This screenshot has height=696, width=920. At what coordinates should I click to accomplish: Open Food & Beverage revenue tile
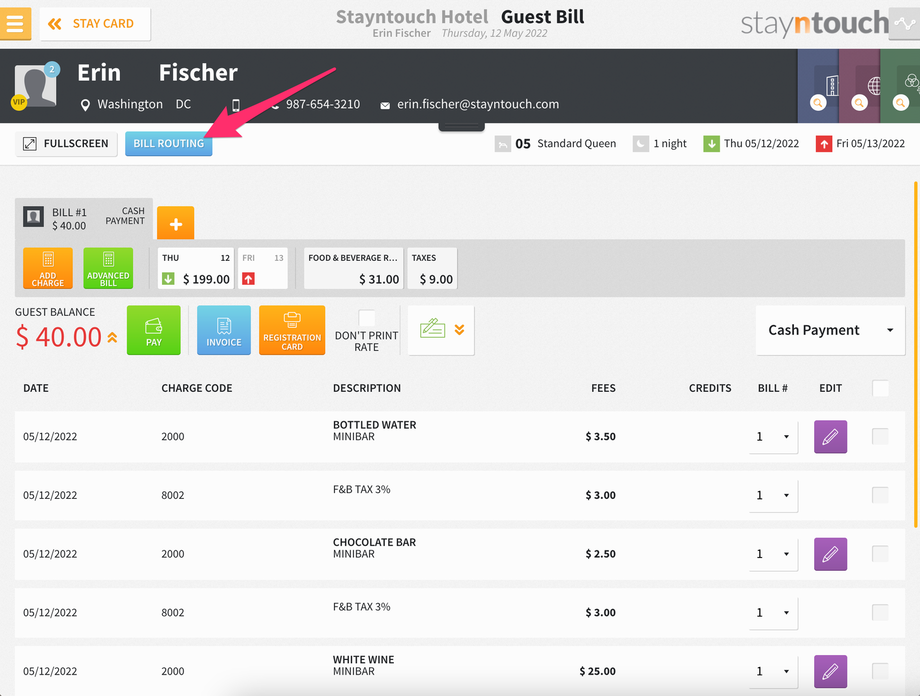point(353,268)
